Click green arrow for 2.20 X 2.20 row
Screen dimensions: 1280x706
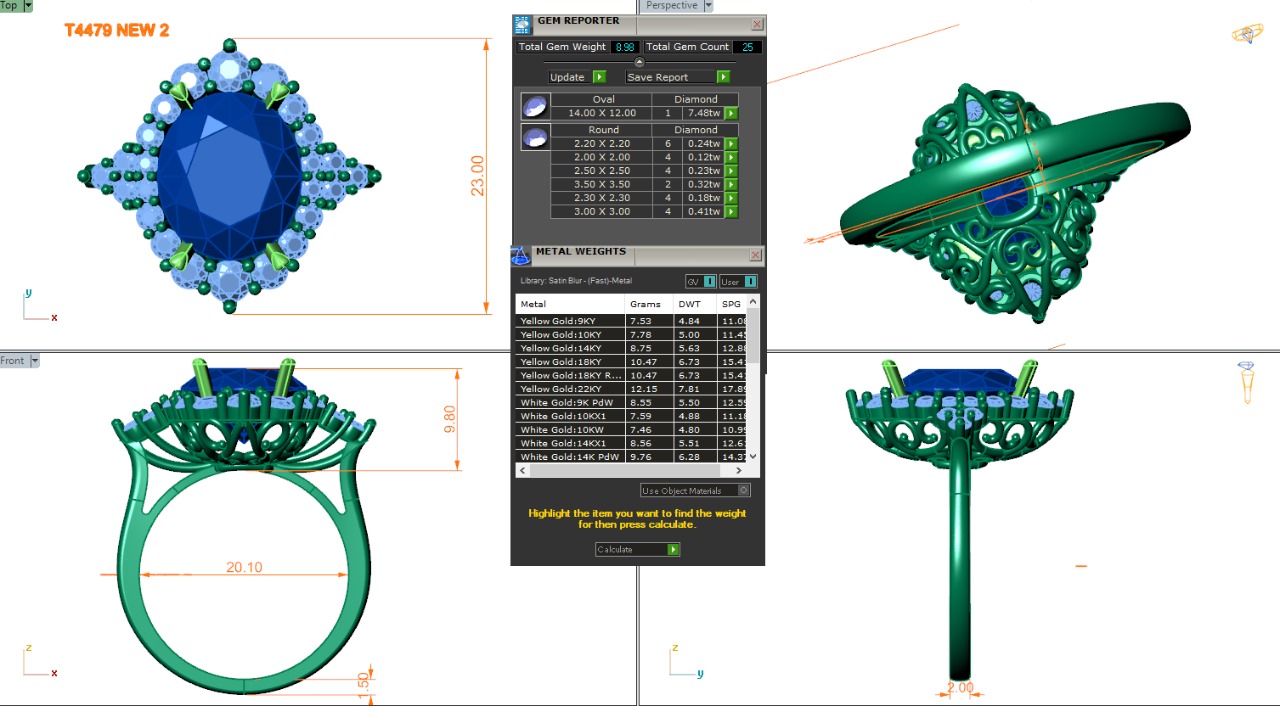click(731, 144)
